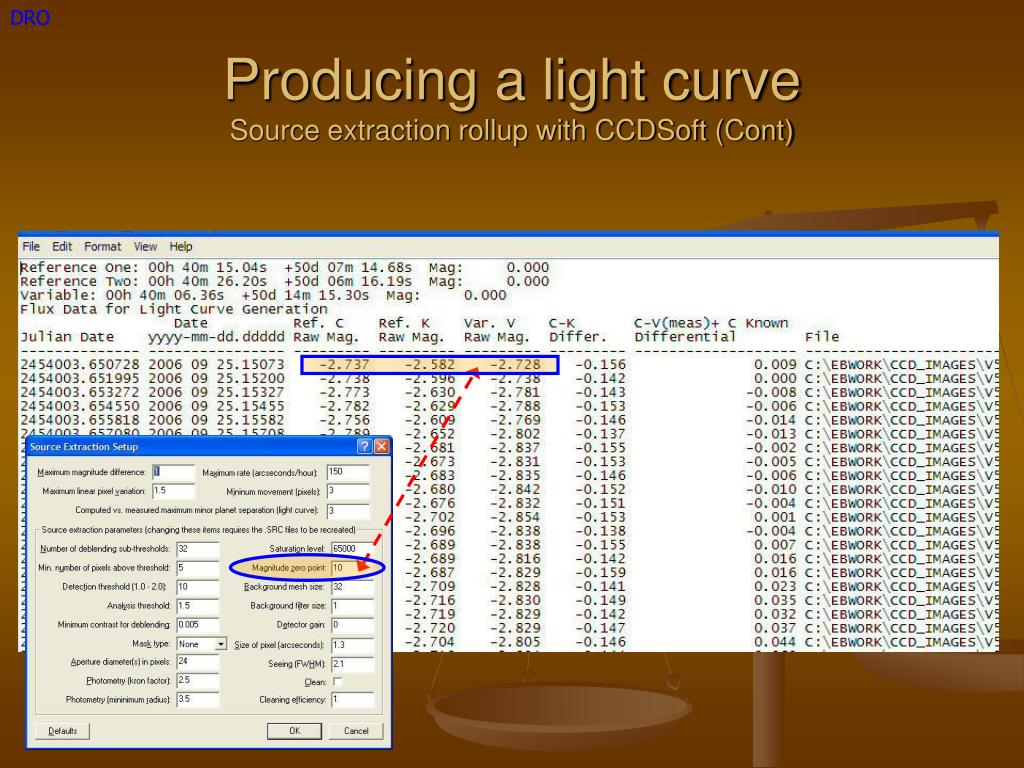Click Ref. C raw magnitude -2.737

click(x=344, y=364)
